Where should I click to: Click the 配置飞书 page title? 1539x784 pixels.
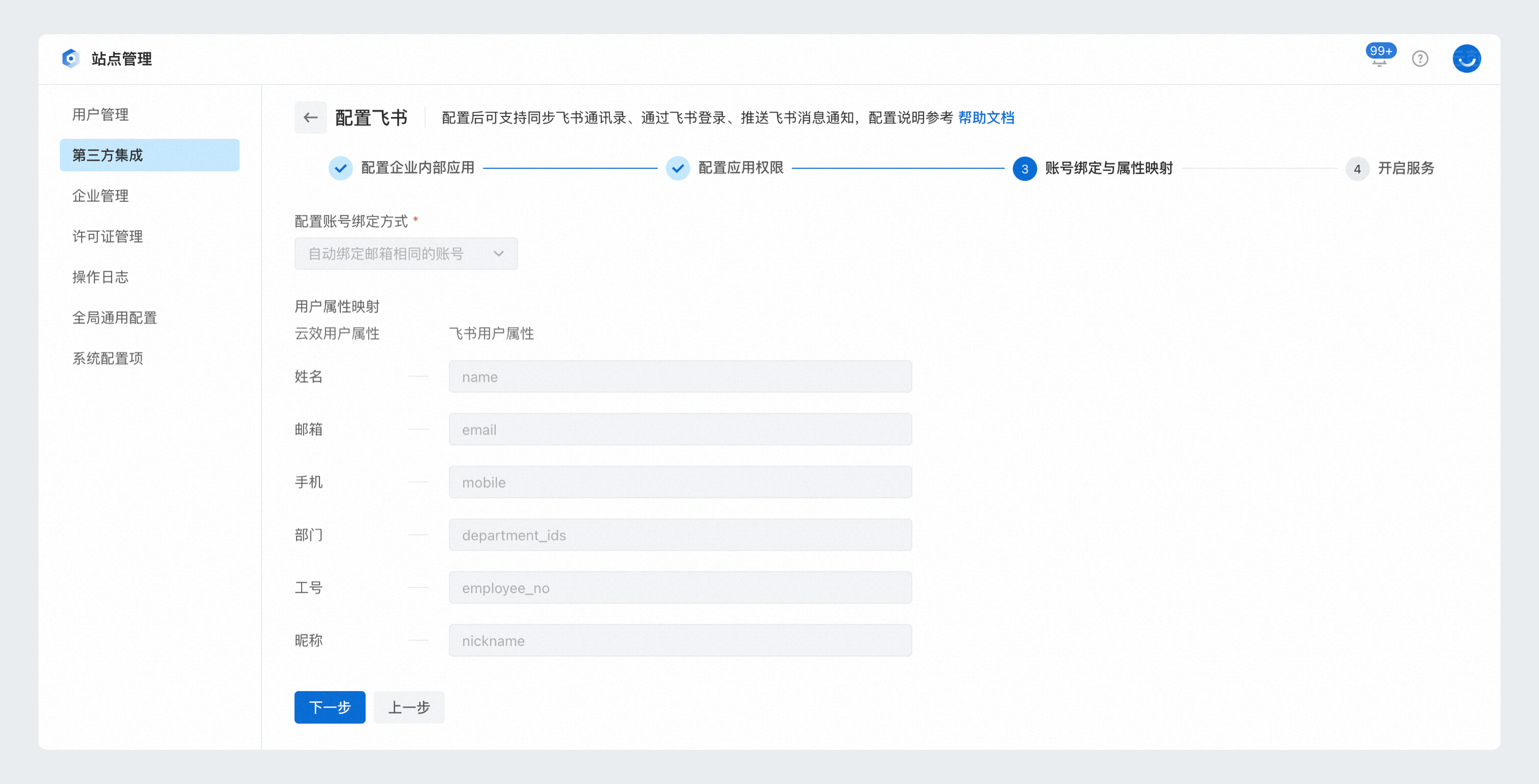(x=371, y=117)
